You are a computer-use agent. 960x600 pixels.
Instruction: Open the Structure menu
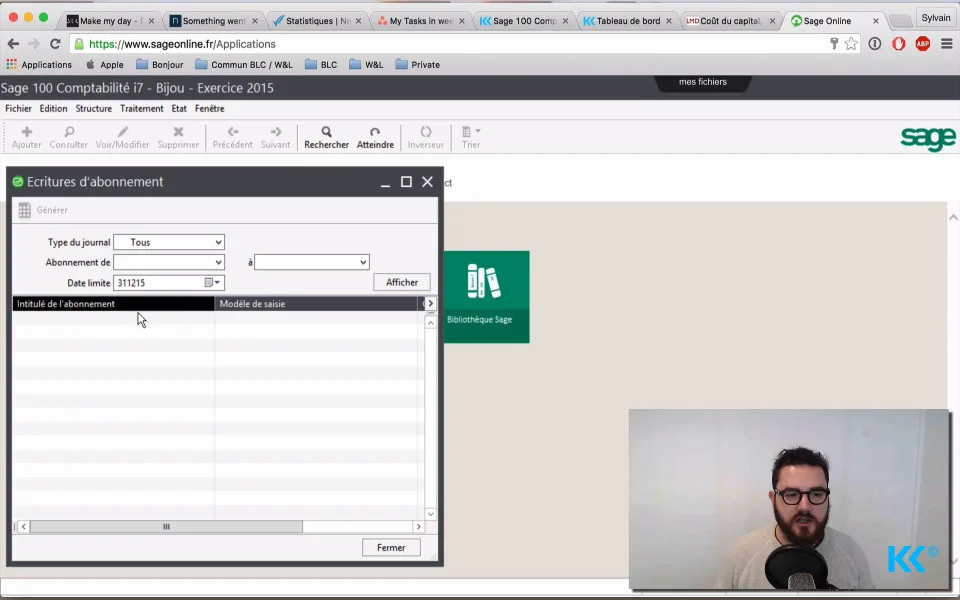click(94, 108)
